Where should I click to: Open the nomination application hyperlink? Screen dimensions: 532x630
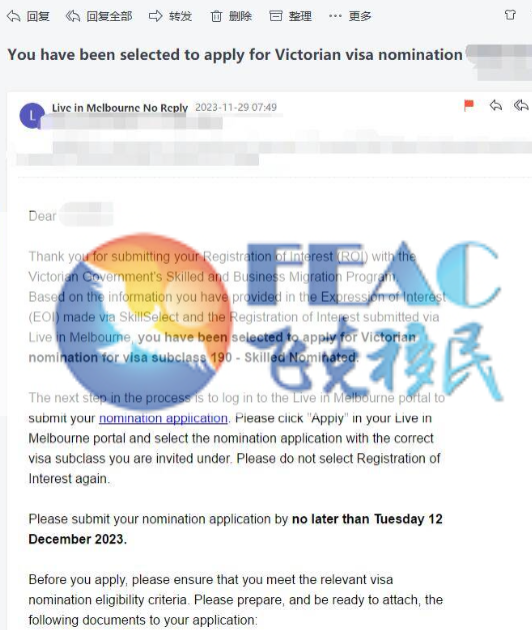[x=163, y=418]
